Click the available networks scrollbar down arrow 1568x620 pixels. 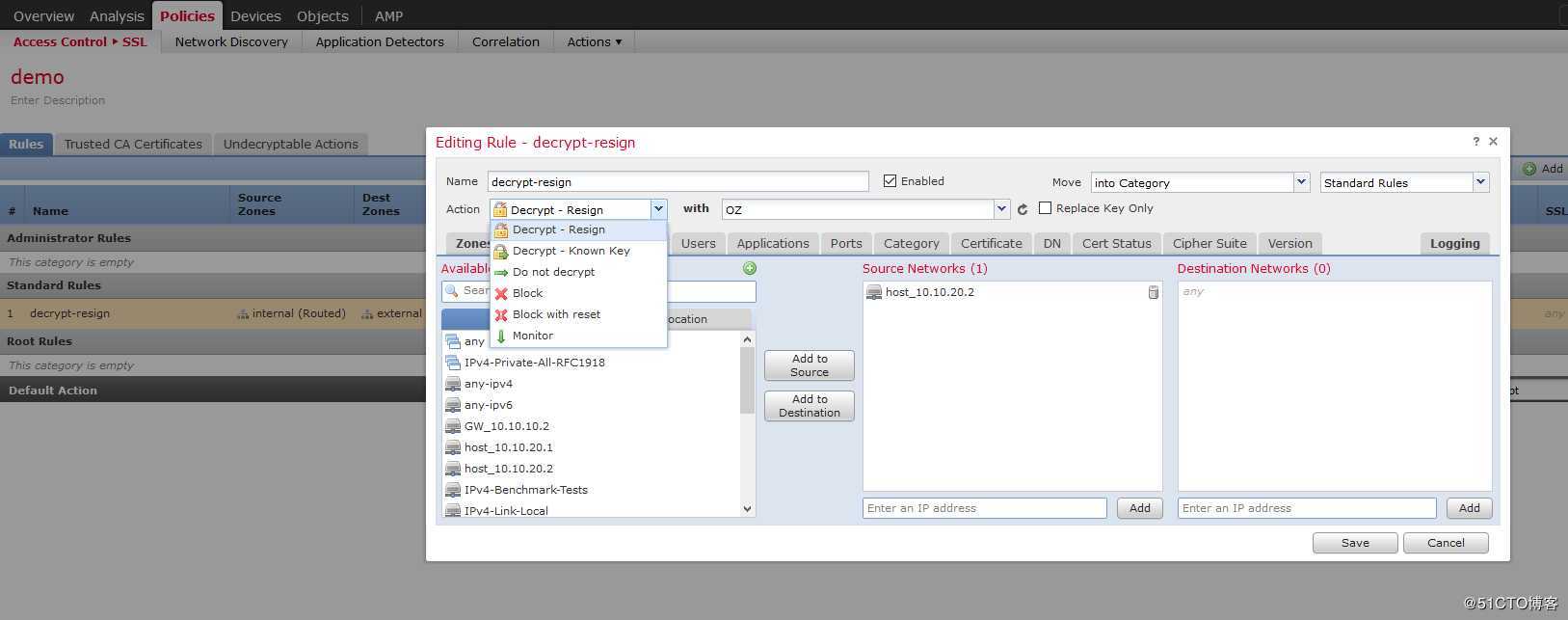click(x=747, y=509)
